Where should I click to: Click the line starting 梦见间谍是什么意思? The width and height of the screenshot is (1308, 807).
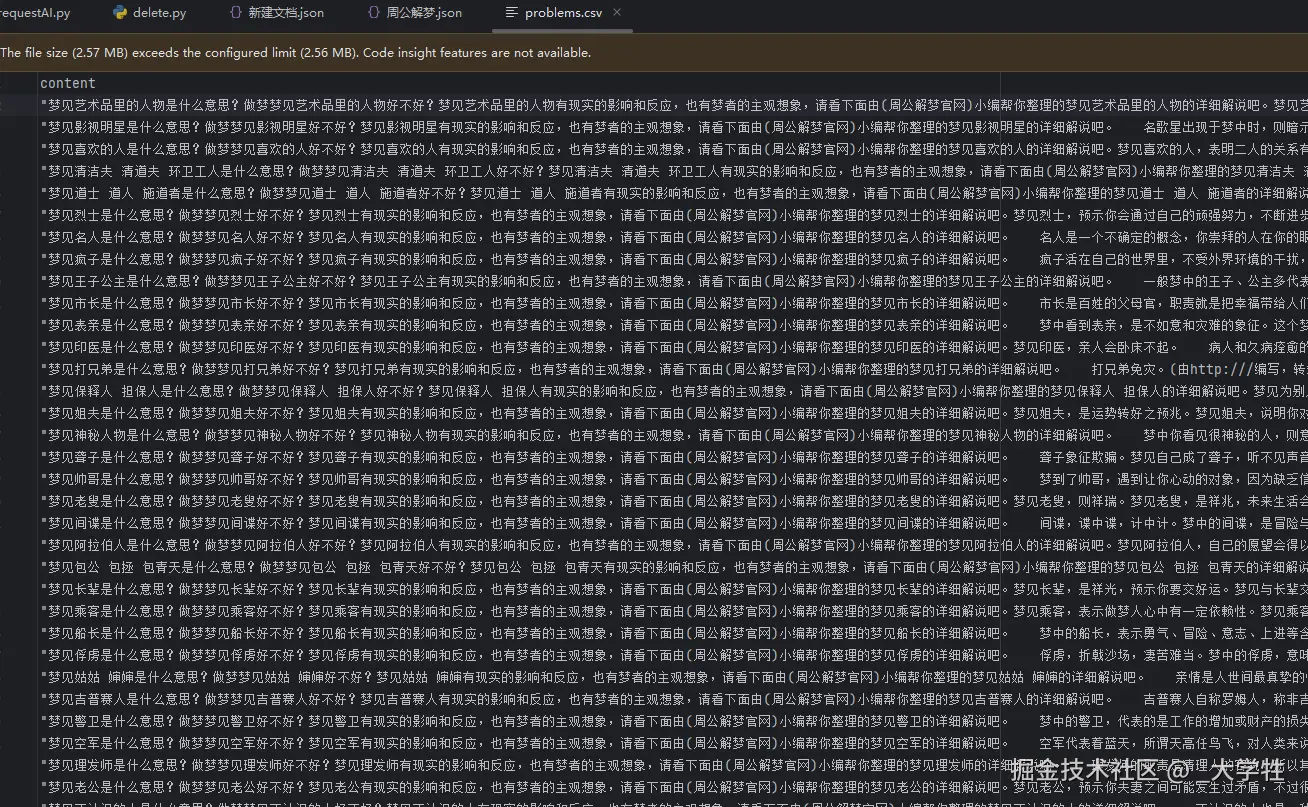point(674,523)
